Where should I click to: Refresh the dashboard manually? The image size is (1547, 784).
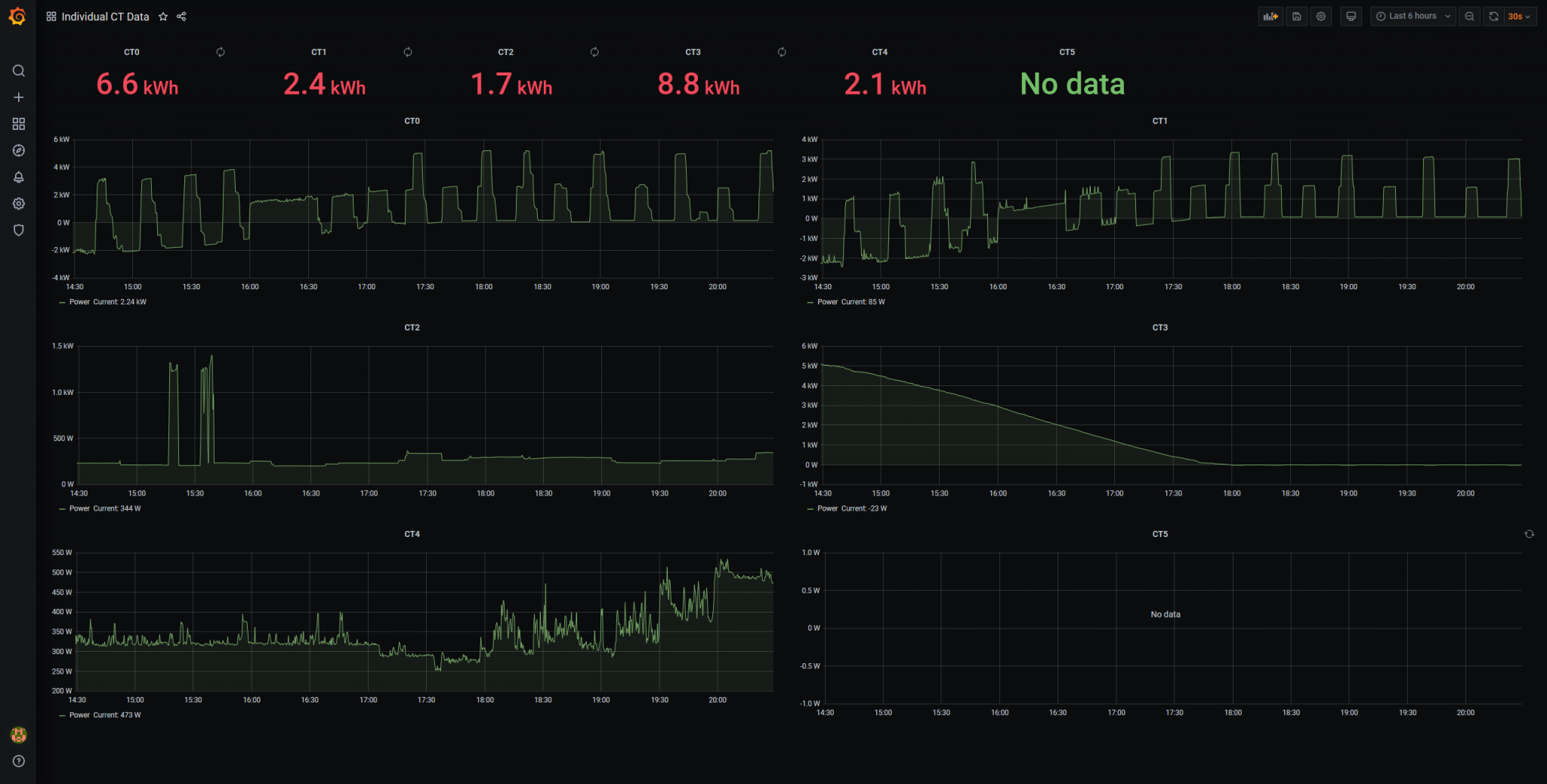[x=1493, y=16]
